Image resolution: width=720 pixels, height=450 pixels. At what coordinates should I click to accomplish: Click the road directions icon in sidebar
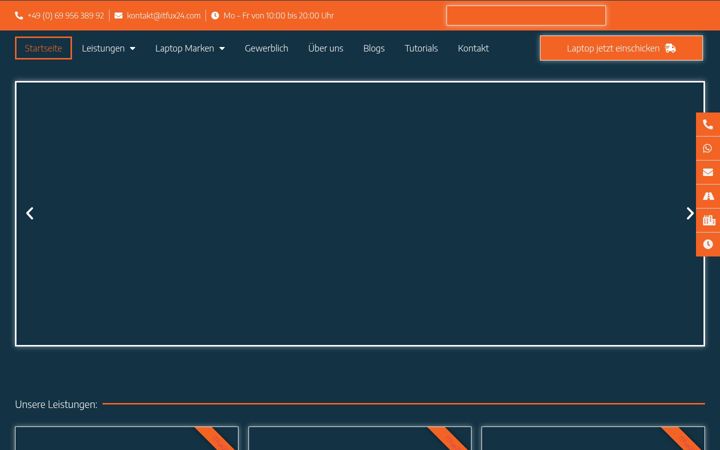(x=708, y=196)
